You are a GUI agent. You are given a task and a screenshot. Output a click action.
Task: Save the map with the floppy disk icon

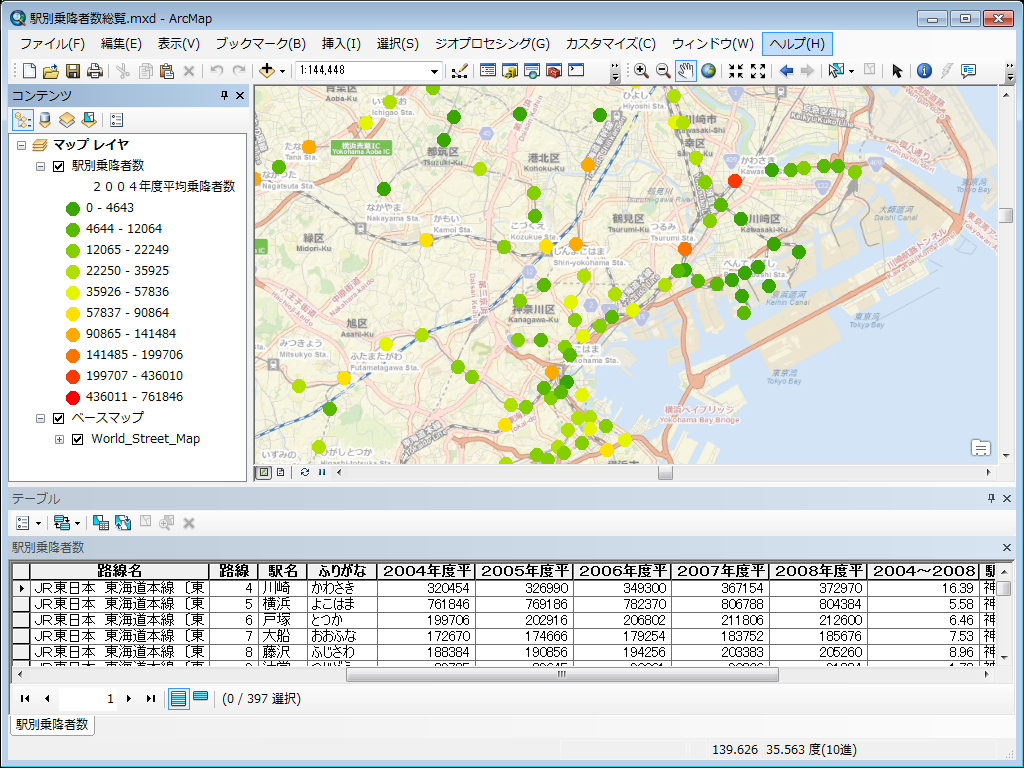pyautogui.click(x=73, y=71)
